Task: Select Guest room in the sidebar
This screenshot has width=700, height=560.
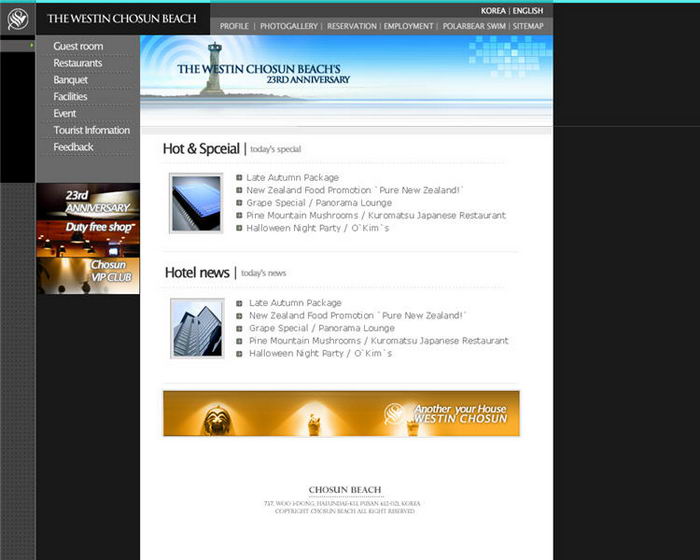Action: click(x=78, y=46)
